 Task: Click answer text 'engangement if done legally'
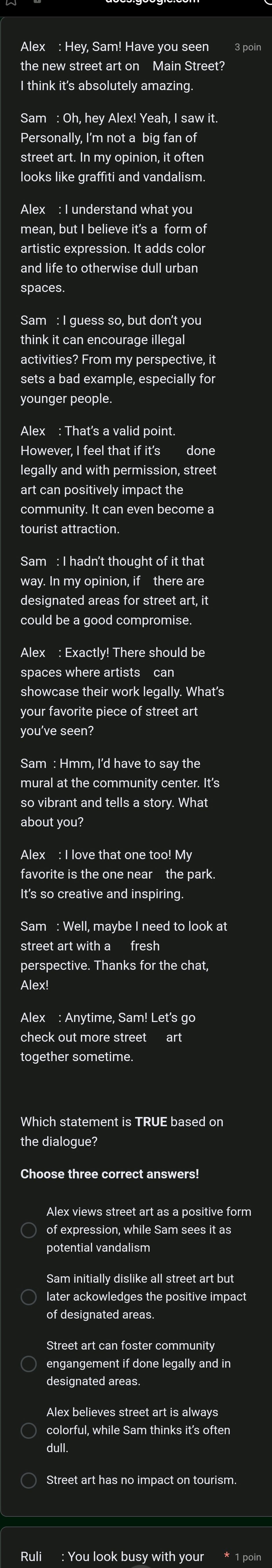click(138, 1363)
